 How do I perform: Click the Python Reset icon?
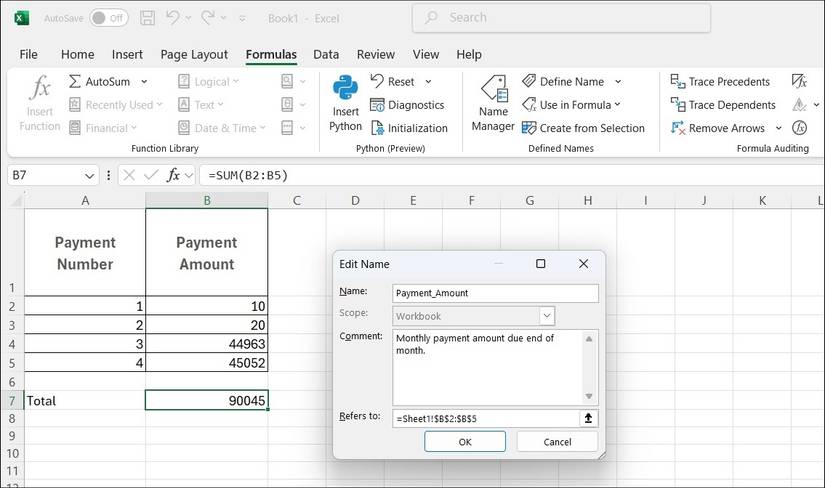(377, 82)
